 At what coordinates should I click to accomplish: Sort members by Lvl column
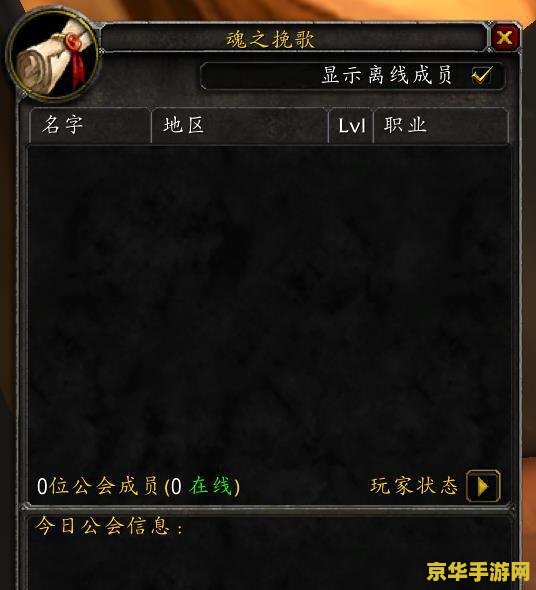[351, 125]
